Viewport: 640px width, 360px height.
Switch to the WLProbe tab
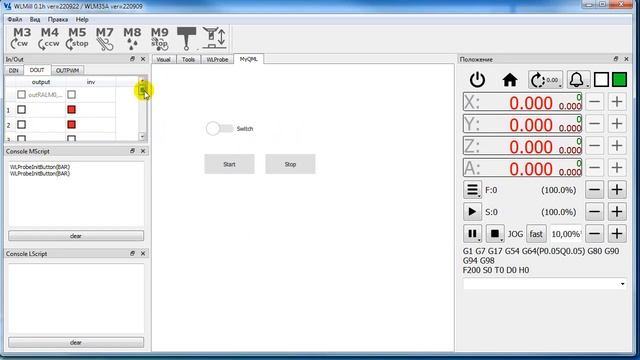(217, 60)
